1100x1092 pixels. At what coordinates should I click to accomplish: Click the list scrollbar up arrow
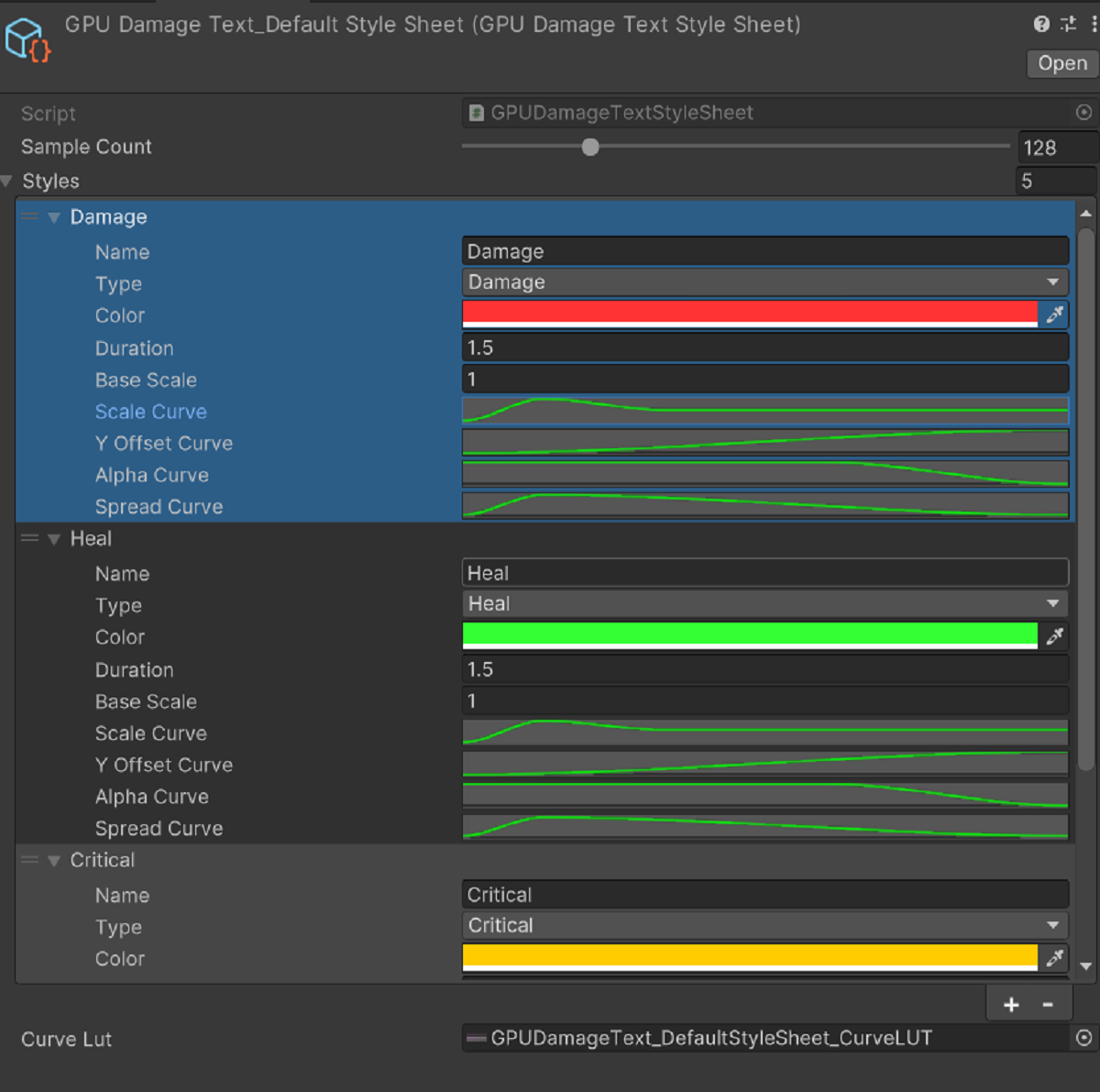(x=1086, y=214)
